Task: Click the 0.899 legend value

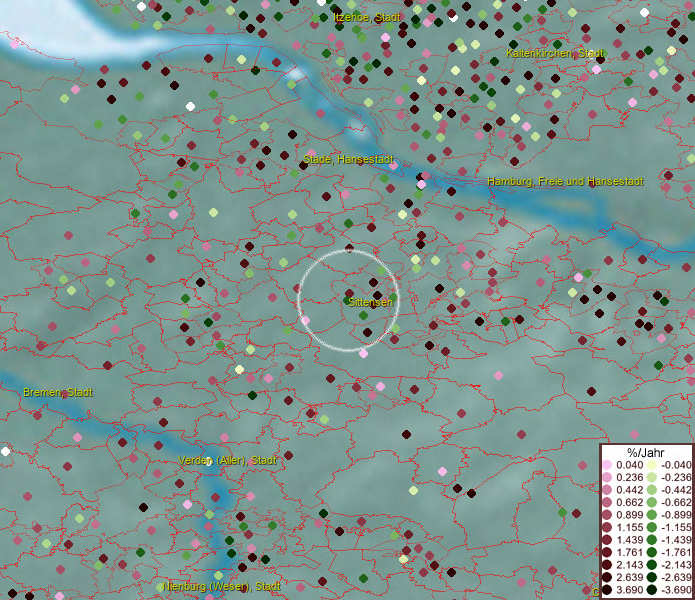Action: coord(629,515)
